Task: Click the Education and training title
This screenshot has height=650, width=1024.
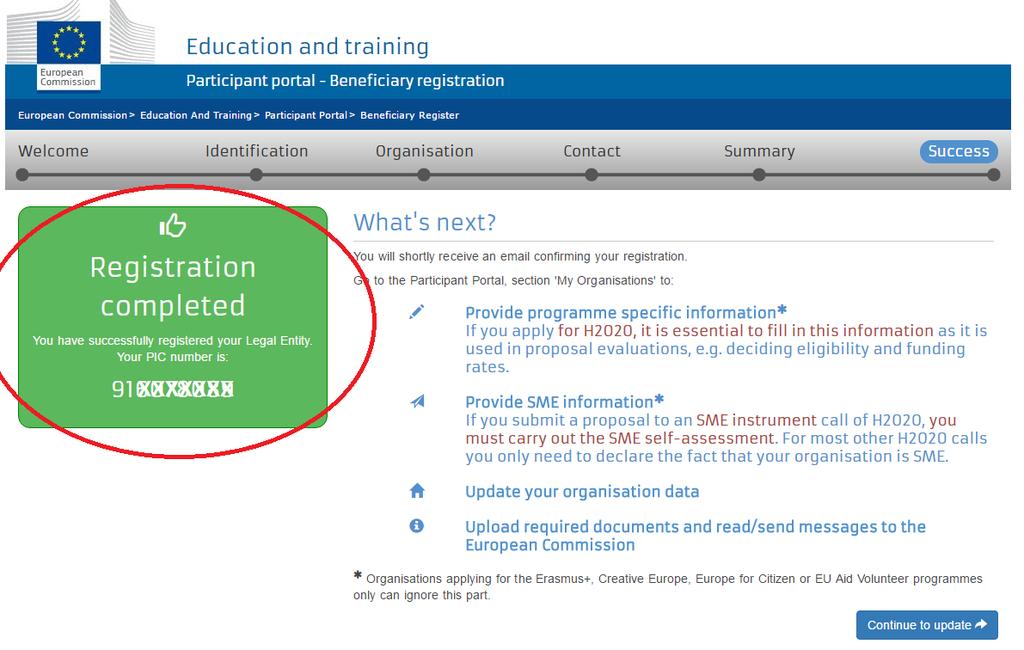Action: tap(307, 46)
